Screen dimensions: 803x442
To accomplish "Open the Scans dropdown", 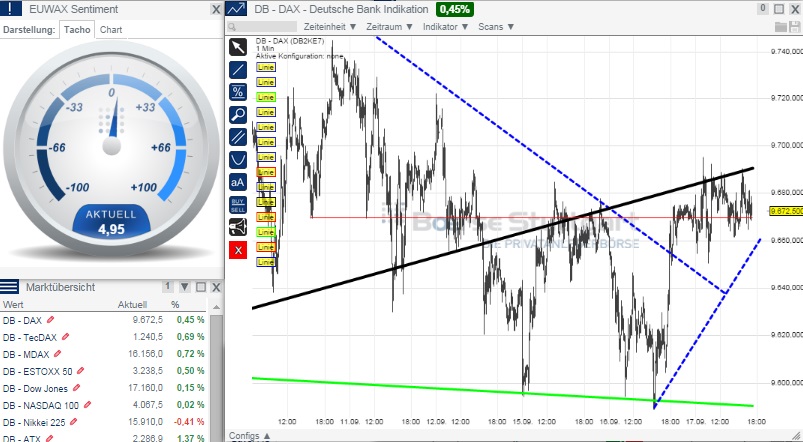I will pyautogui.click(x=496, y=27).
